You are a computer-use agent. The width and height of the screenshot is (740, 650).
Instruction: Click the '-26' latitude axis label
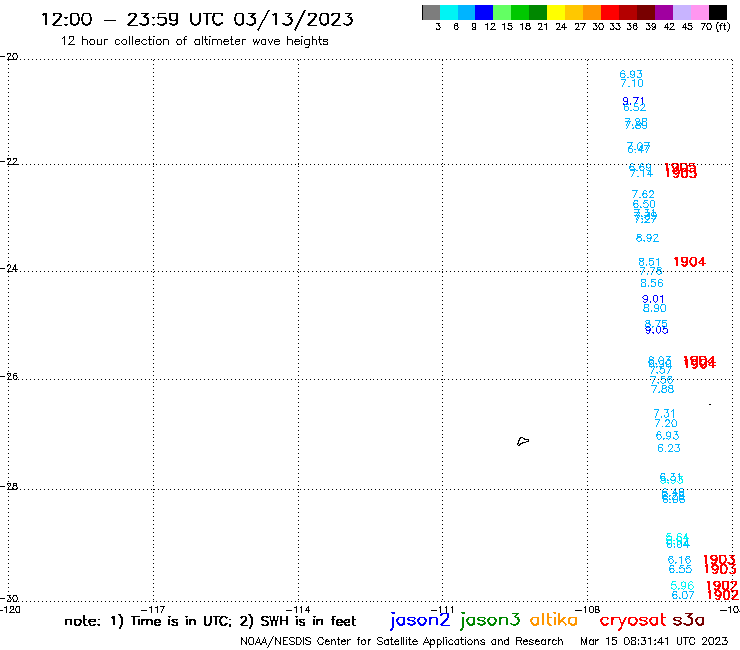[x=9, y=377]
